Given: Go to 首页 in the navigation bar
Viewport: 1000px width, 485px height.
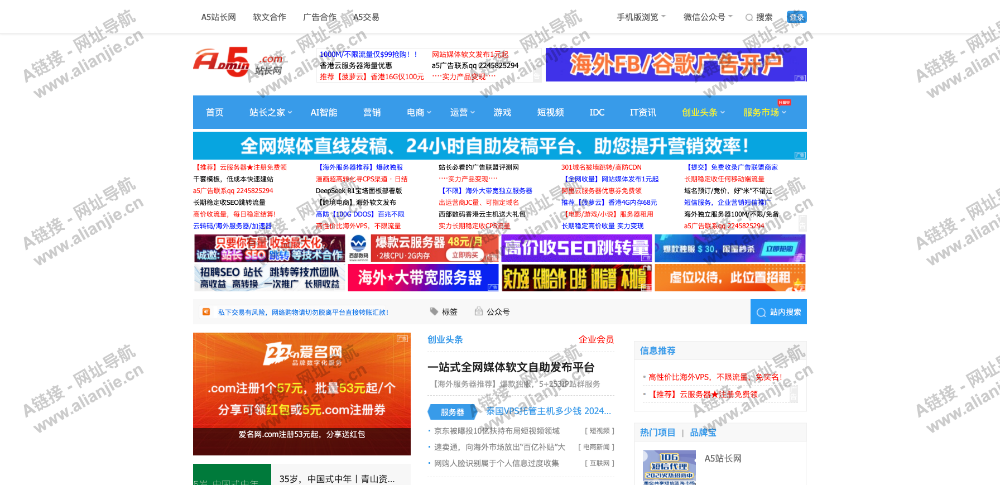Looking at the screenshot, I should pyautogui.click(x=214, y=112).
